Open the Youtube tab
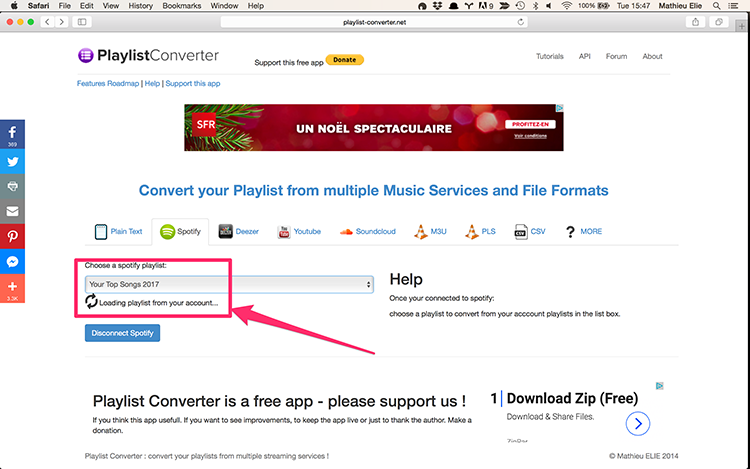 (x=299, y=231)
